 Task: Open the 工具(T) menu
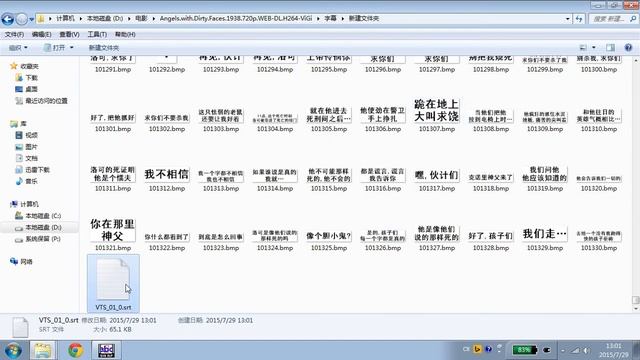coord(97,35)
